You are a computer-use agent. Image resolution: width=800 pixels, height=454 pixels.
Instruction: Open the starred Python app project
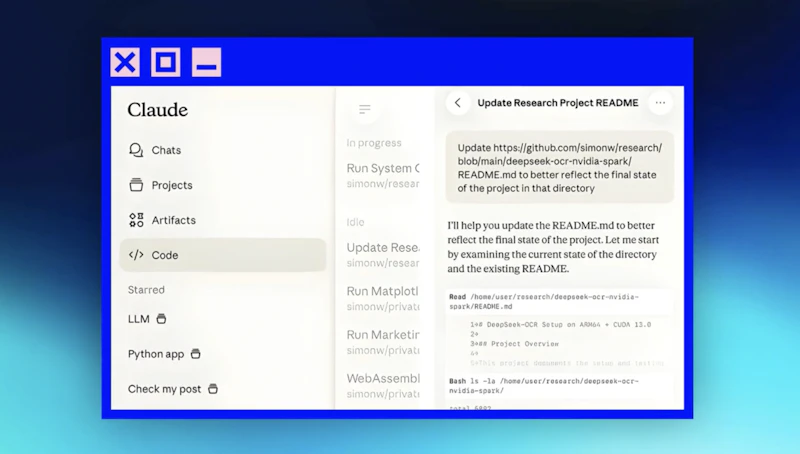point(164,354)
